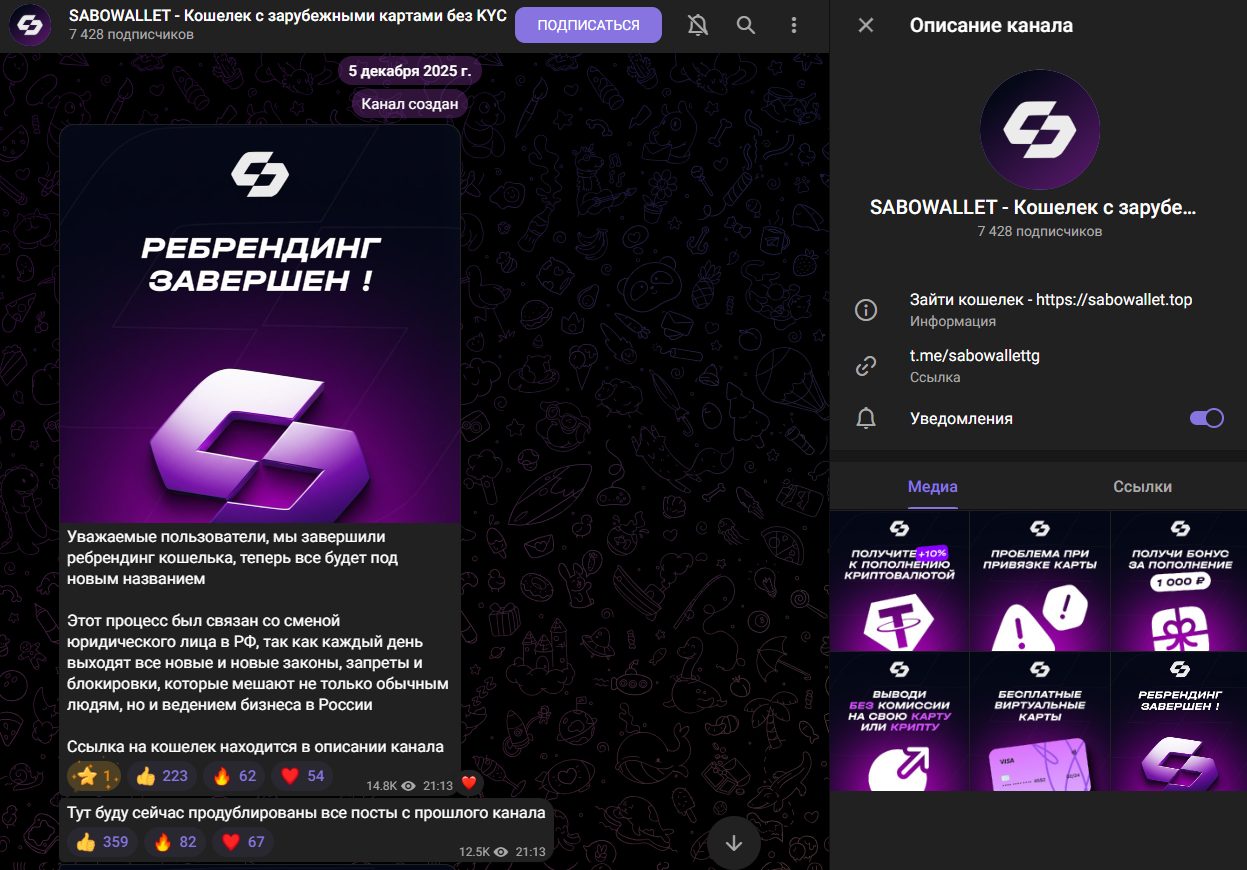1247x870 pixels.
Task: Mute channel with the crossed bell icon
Action: [698, 25]
